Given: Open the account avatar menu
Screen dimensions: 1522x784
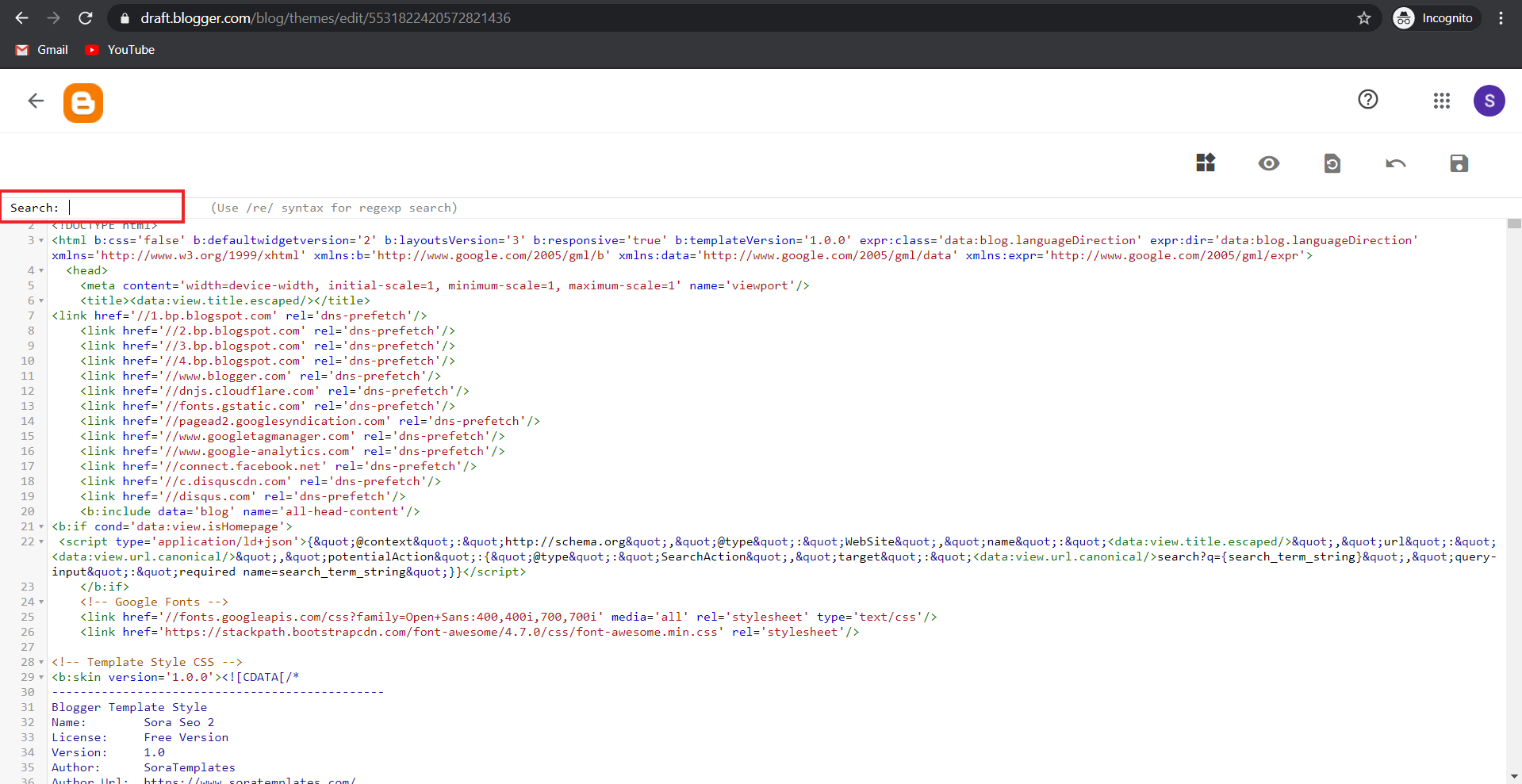Looking at the screenshot, I should [x=1489, y=101].
